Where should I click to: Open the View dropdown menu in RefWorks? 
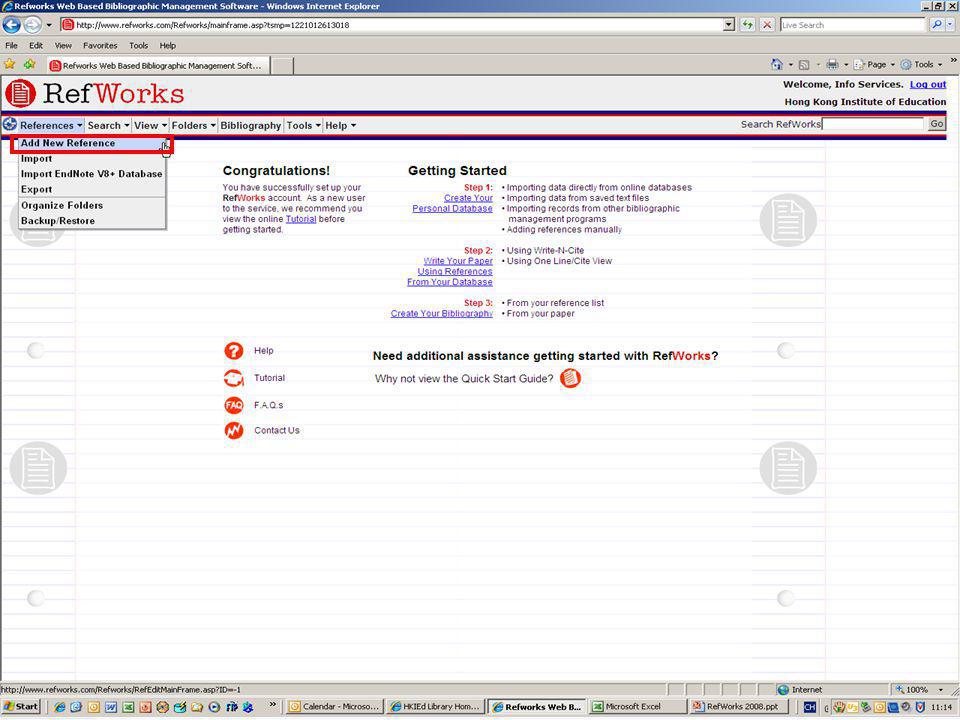coord(150,126)
